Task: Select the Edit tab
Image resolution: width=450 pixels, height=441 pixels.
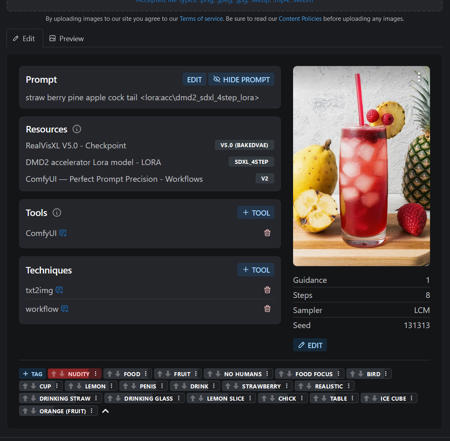Action: click(24, 39)
